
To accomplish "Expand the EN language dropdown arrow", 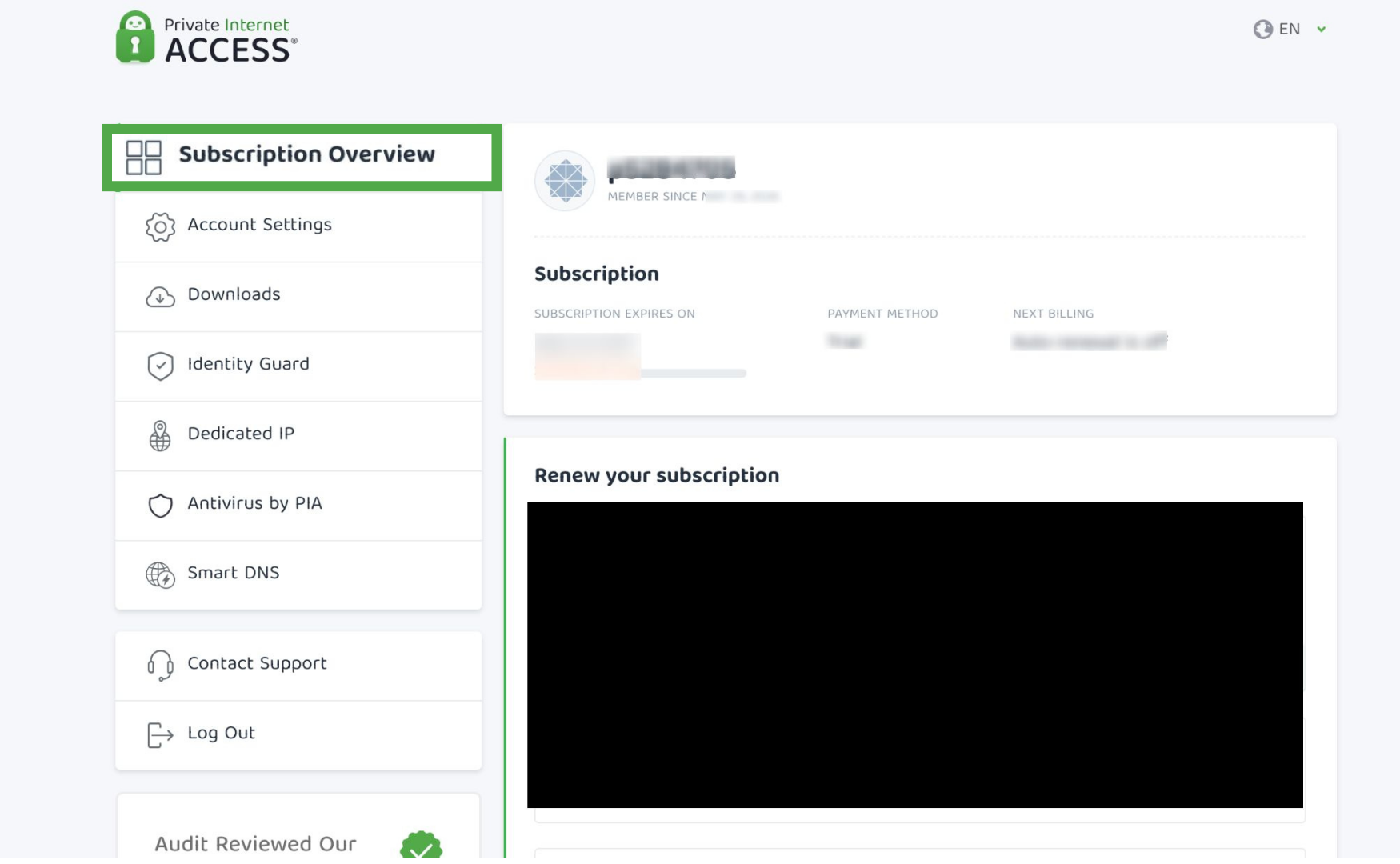I will point(1322,30).
